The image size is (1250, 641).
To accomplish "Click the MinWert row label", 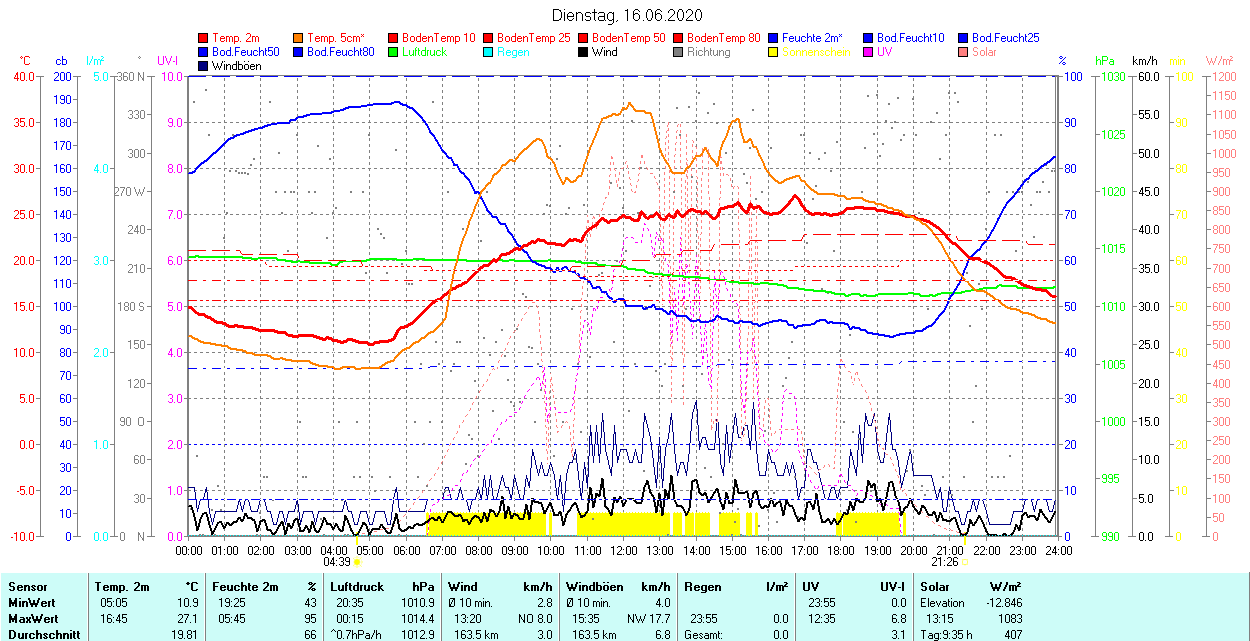I will coord(31,603).
